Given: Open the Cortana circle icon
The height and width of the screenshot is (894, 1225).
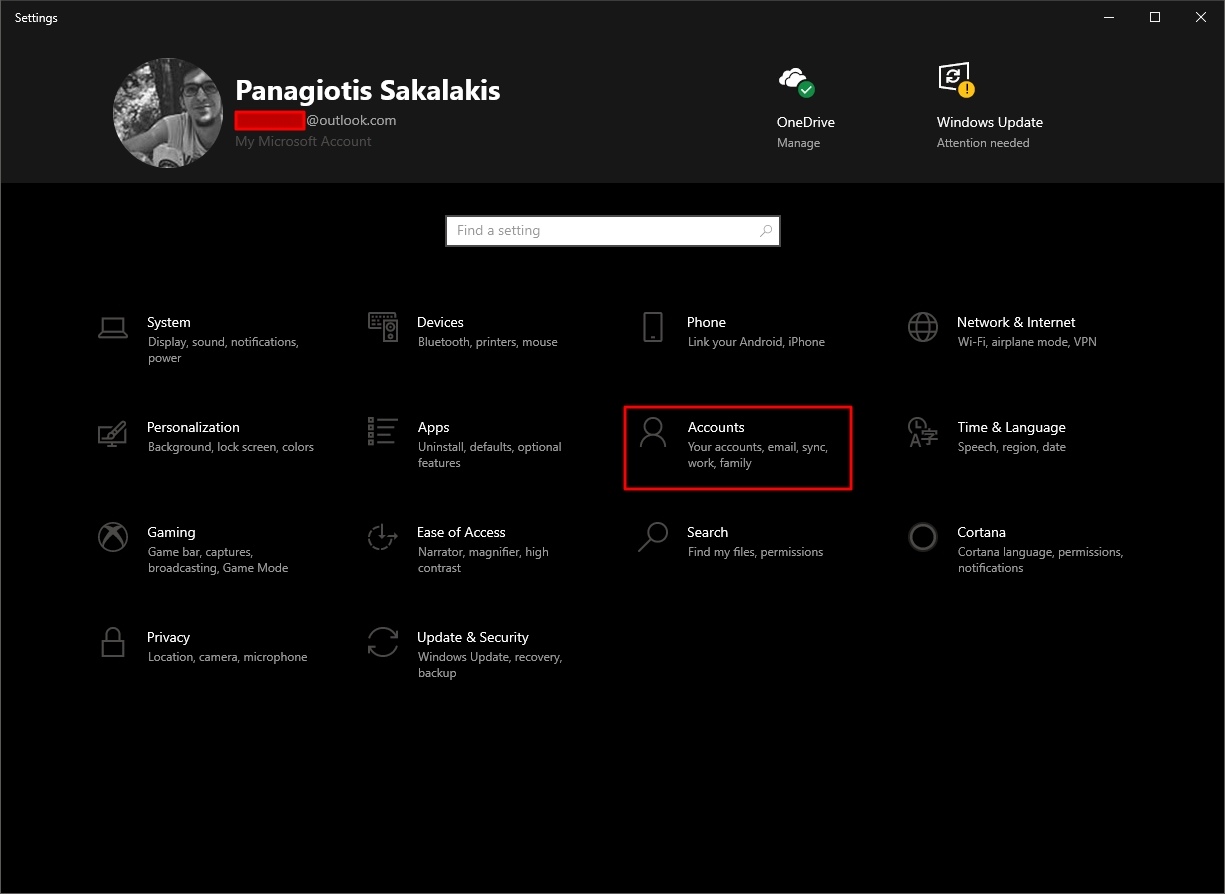Looking at the screenshot, I should [x=922, y=537].
